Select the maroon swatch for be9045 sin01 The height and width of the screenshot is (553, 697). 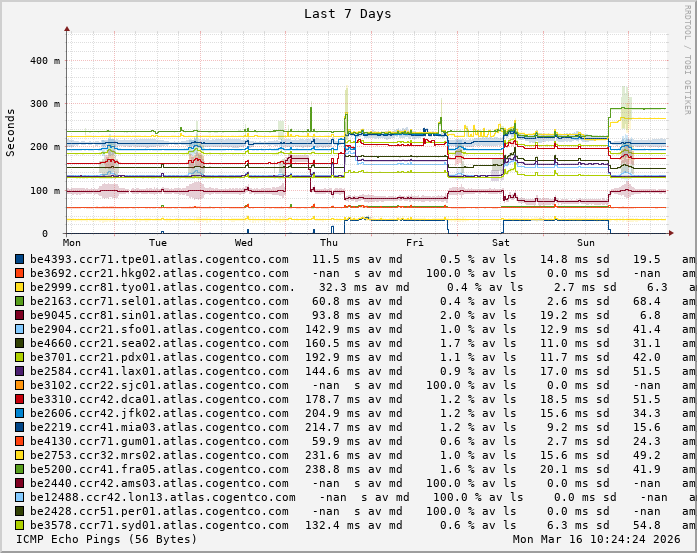(x=20, y=315)
